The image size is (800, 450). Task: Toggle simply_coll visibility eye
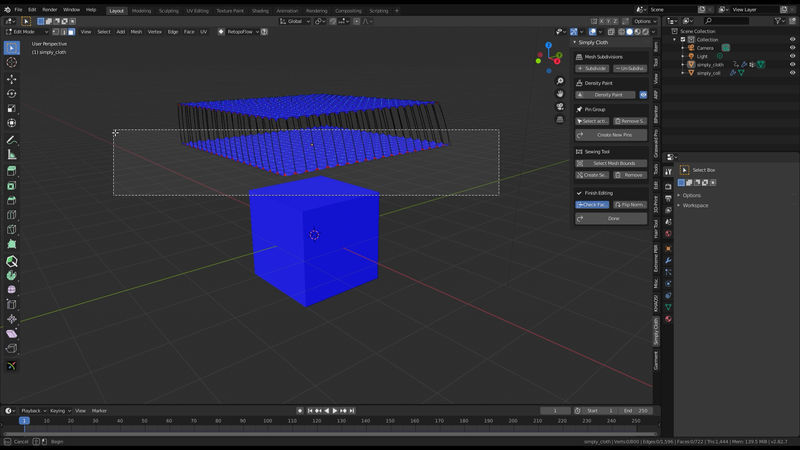pos(792,73)
